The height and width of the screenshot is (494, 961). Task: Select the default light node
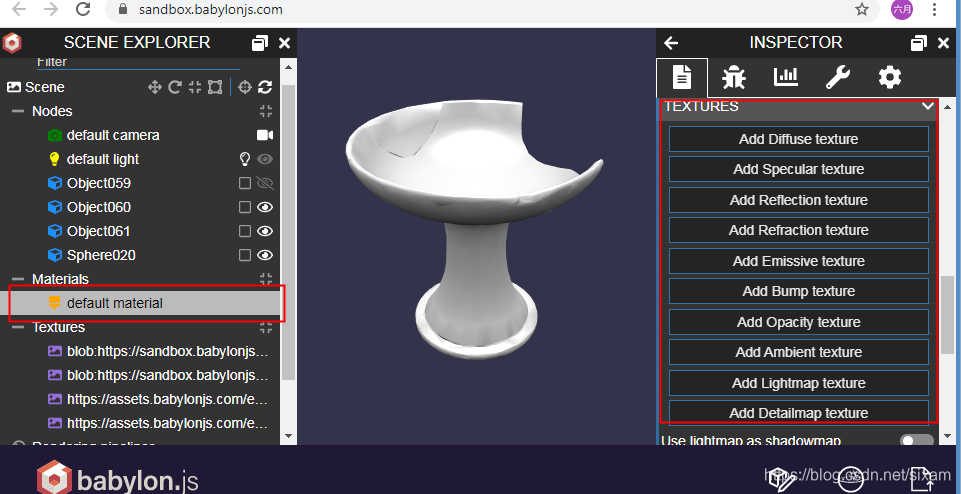(x=102, y=159)
